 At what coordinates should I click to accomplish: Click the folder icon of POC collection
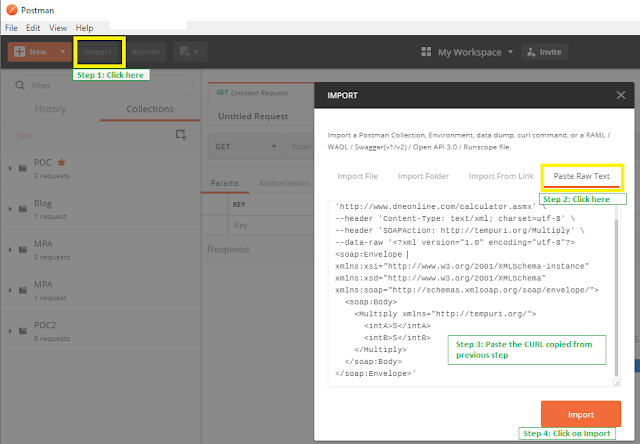(23, 168)
